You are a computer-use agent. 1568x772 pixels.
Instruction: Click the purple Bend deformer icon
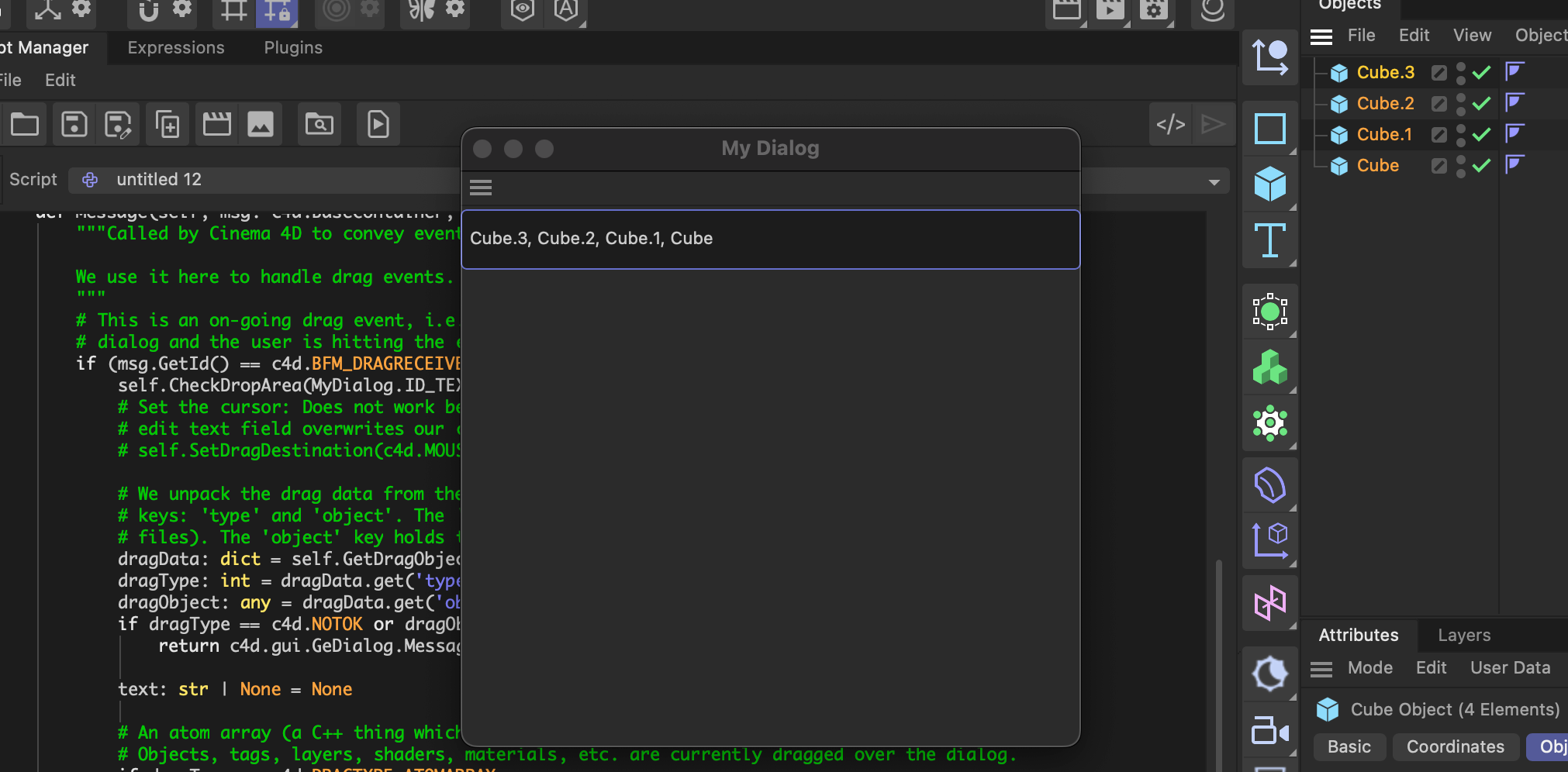(1270, 485)
